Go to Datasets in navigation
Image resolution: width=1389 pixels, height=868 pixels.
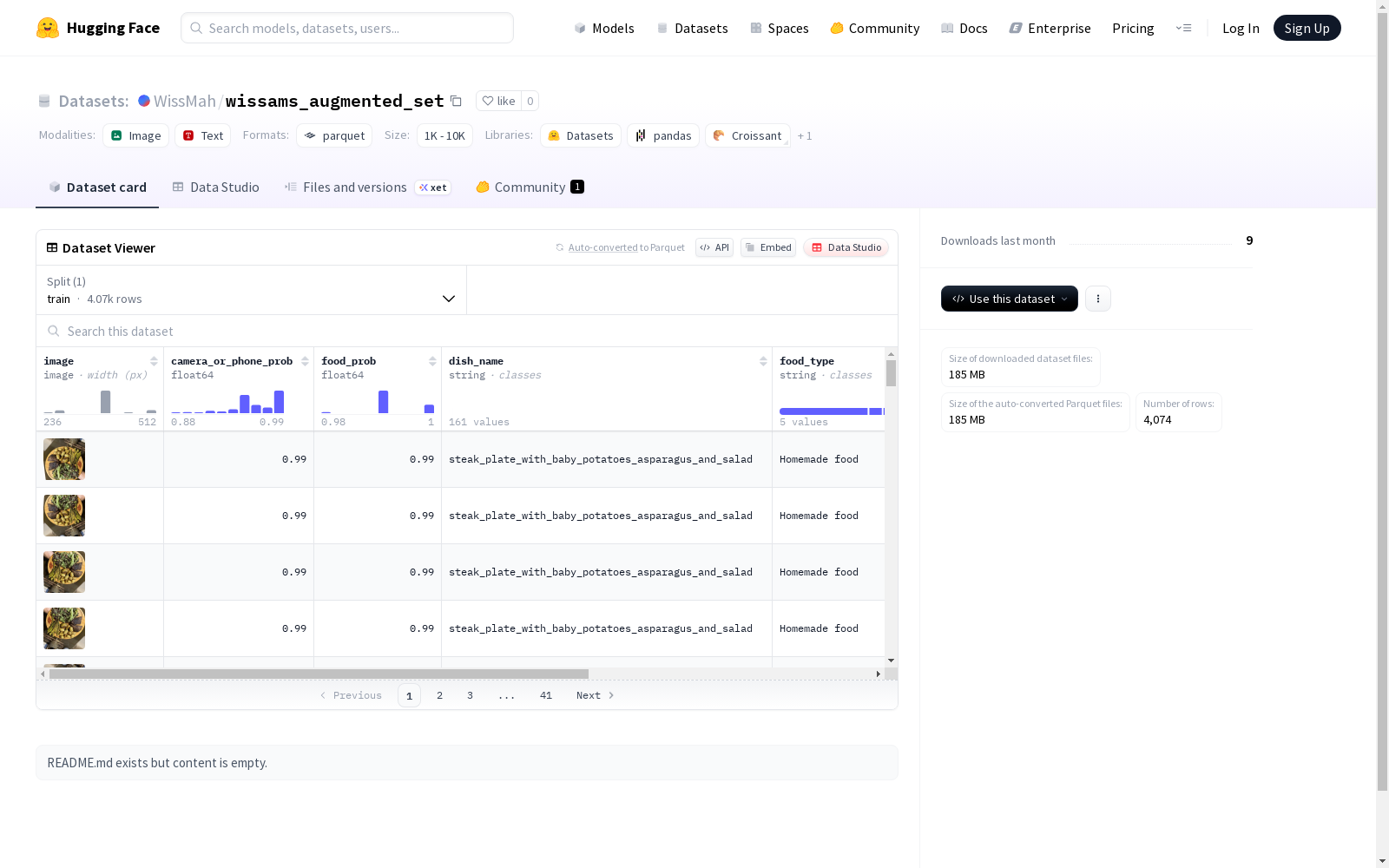pos(692,28)
